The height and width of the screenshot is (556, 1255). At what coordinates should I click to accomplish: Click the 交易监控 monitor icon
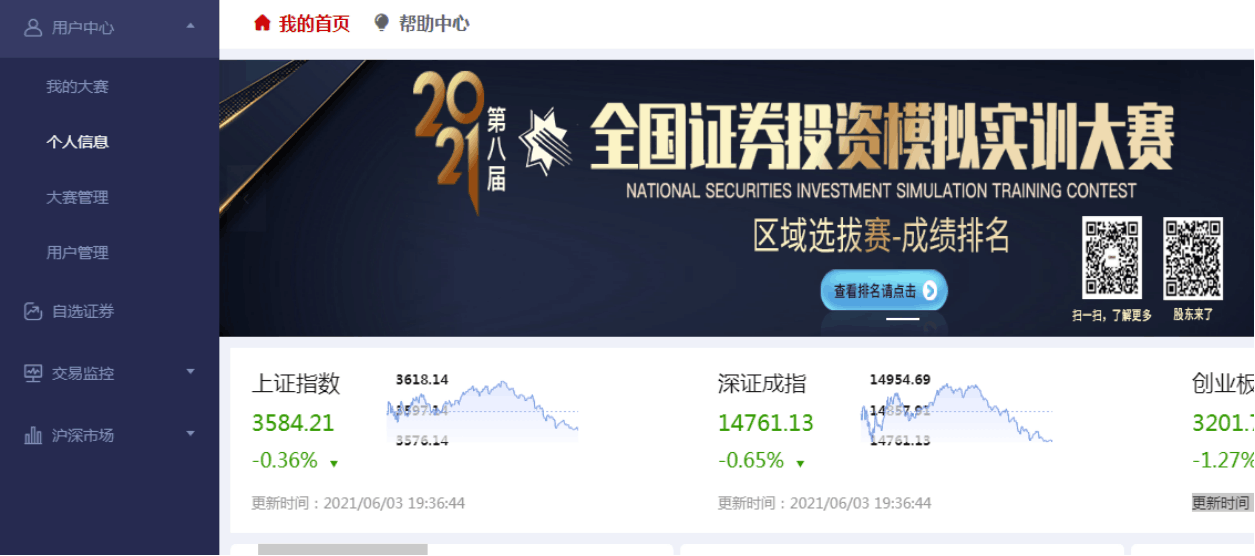33,374
